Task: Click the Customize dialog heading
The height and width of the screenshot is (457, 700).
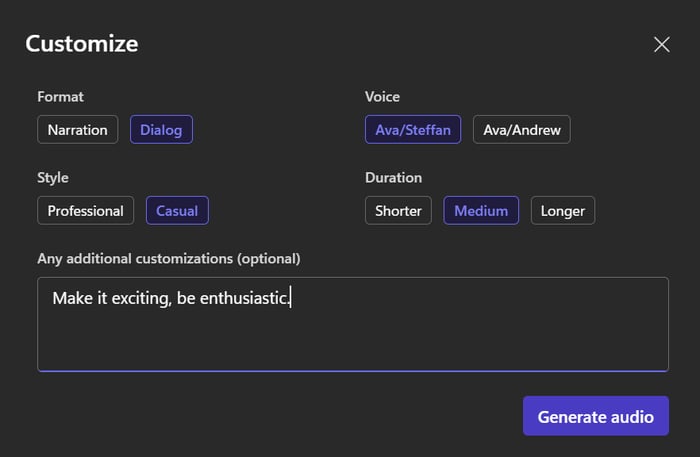Action: pyautogui.click(x=82, y=44)
